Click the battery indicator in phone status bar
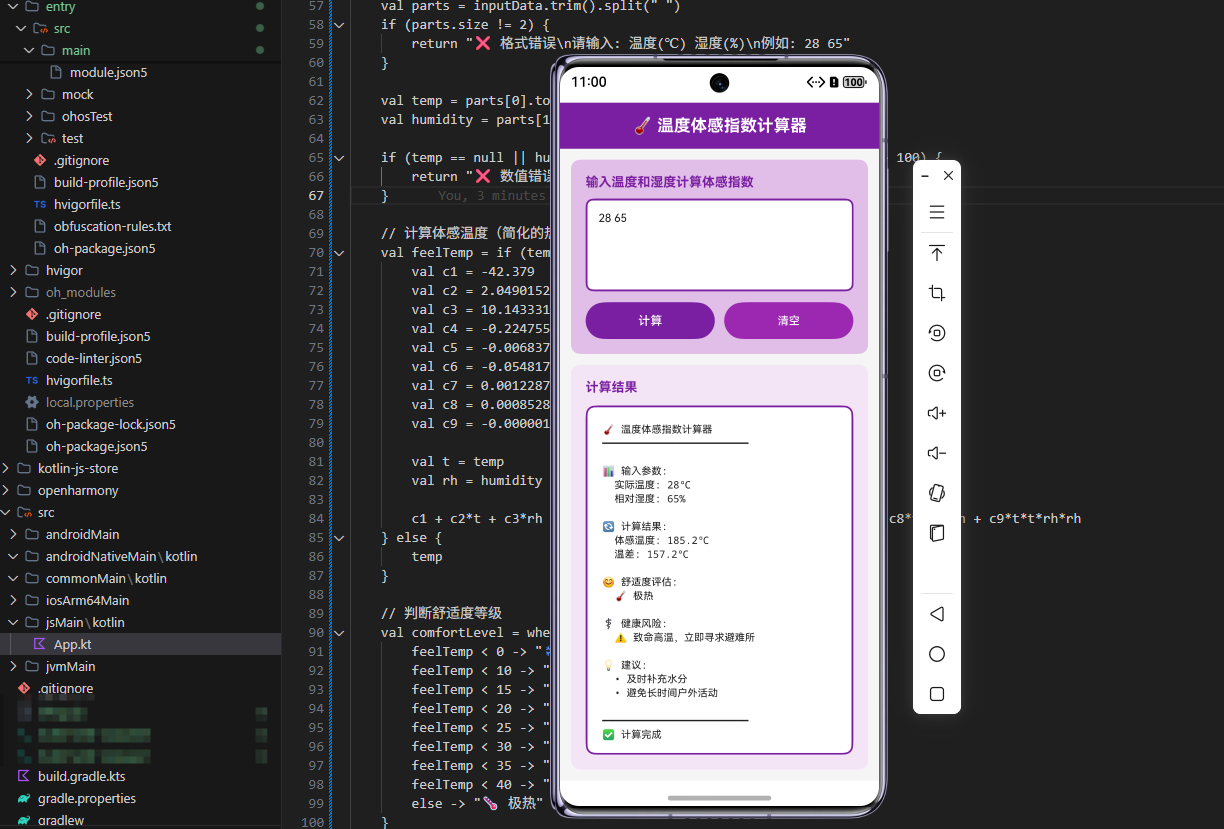The image size is (1224, 829). point(854,82)
